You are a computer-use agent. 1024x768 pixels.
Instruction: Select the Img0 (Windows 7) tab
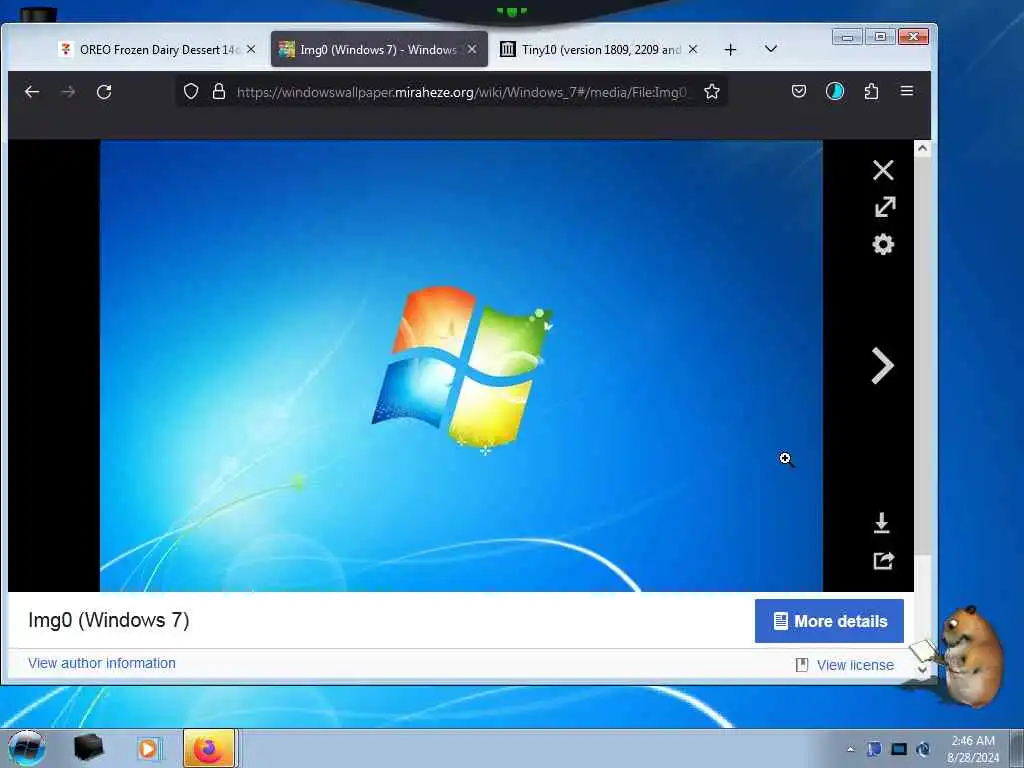point(379,50)
